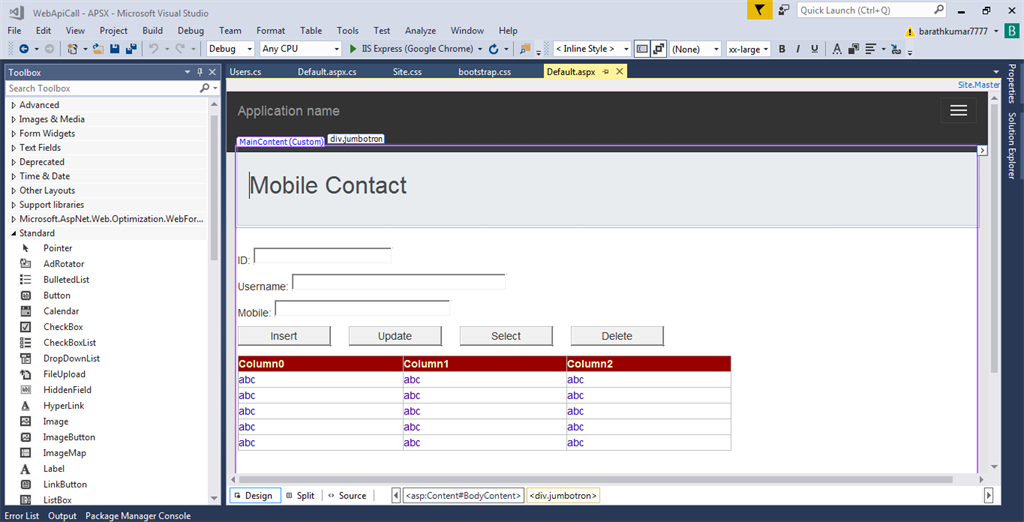
Task: Click the Background Color icon
Action: click(x=854, y=49)
